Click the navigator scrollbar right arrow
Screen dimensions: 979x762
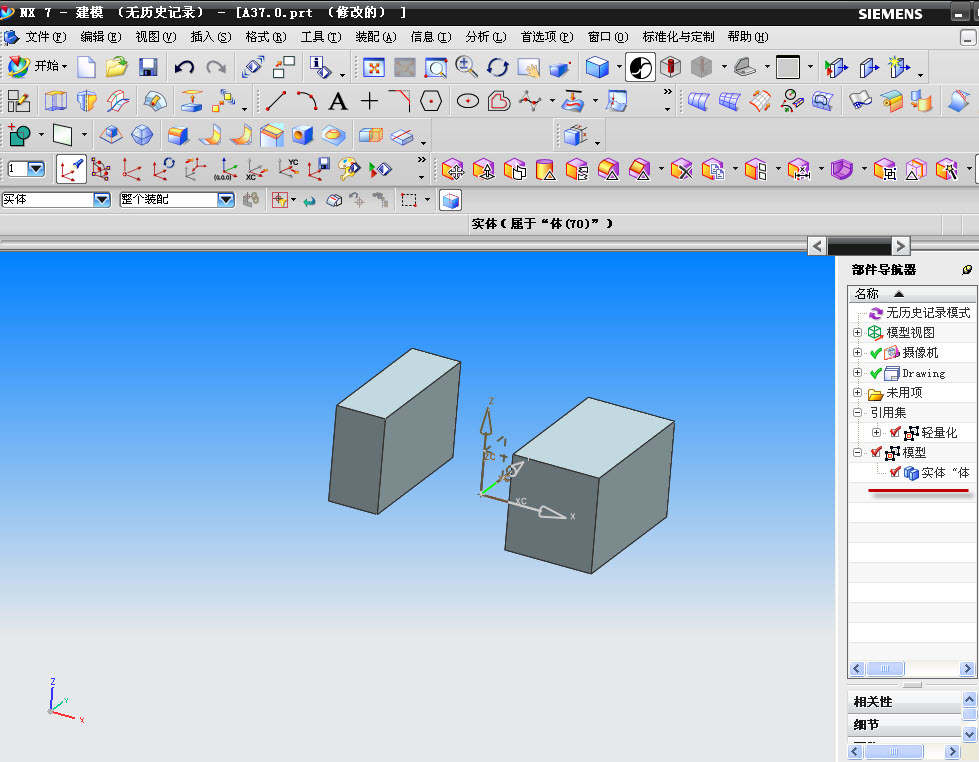point(967,668)
